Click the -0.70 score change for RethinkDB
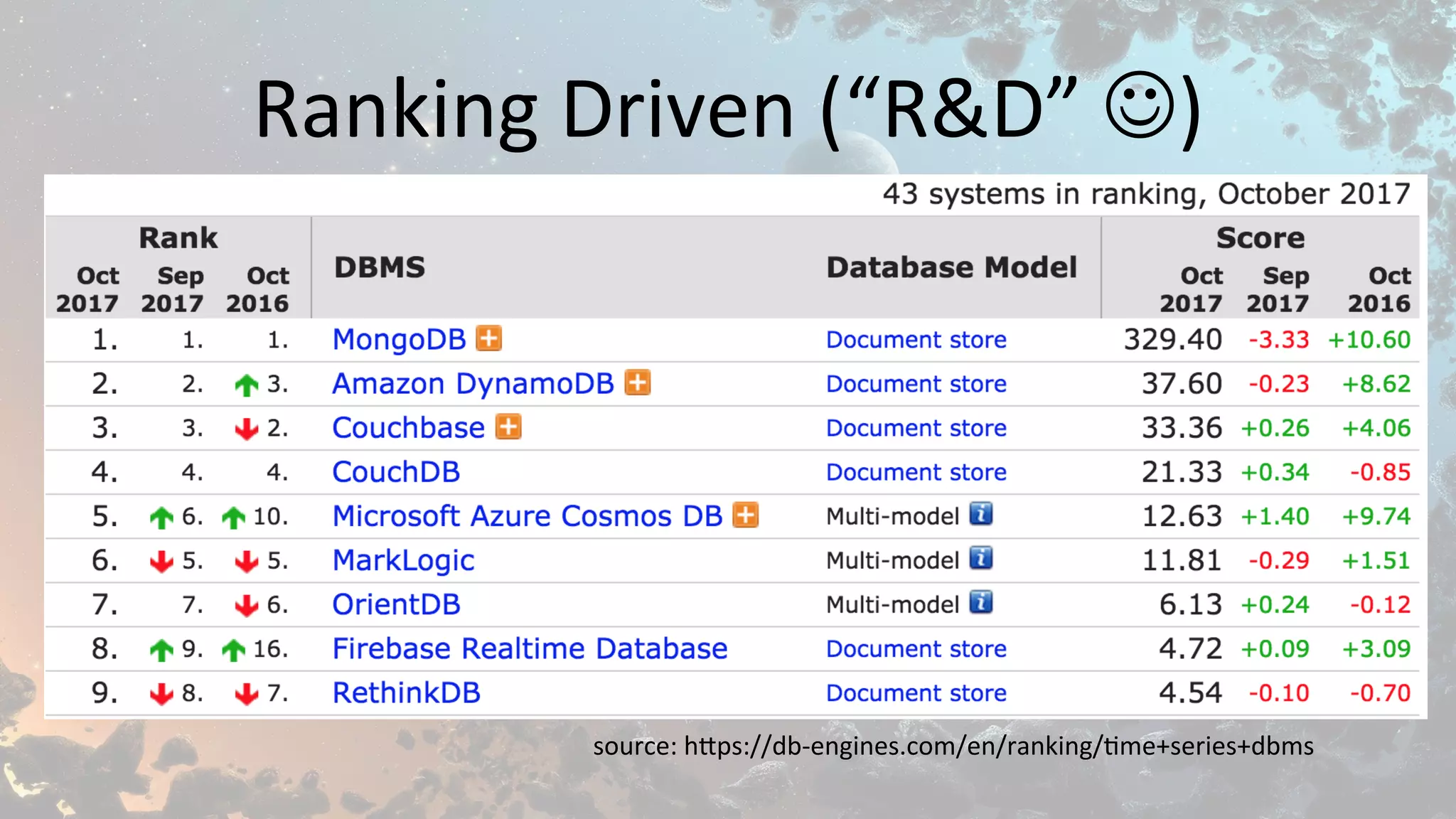Image resolution: width=1456 pixels, height=819 pixels. coord(1381,692)
